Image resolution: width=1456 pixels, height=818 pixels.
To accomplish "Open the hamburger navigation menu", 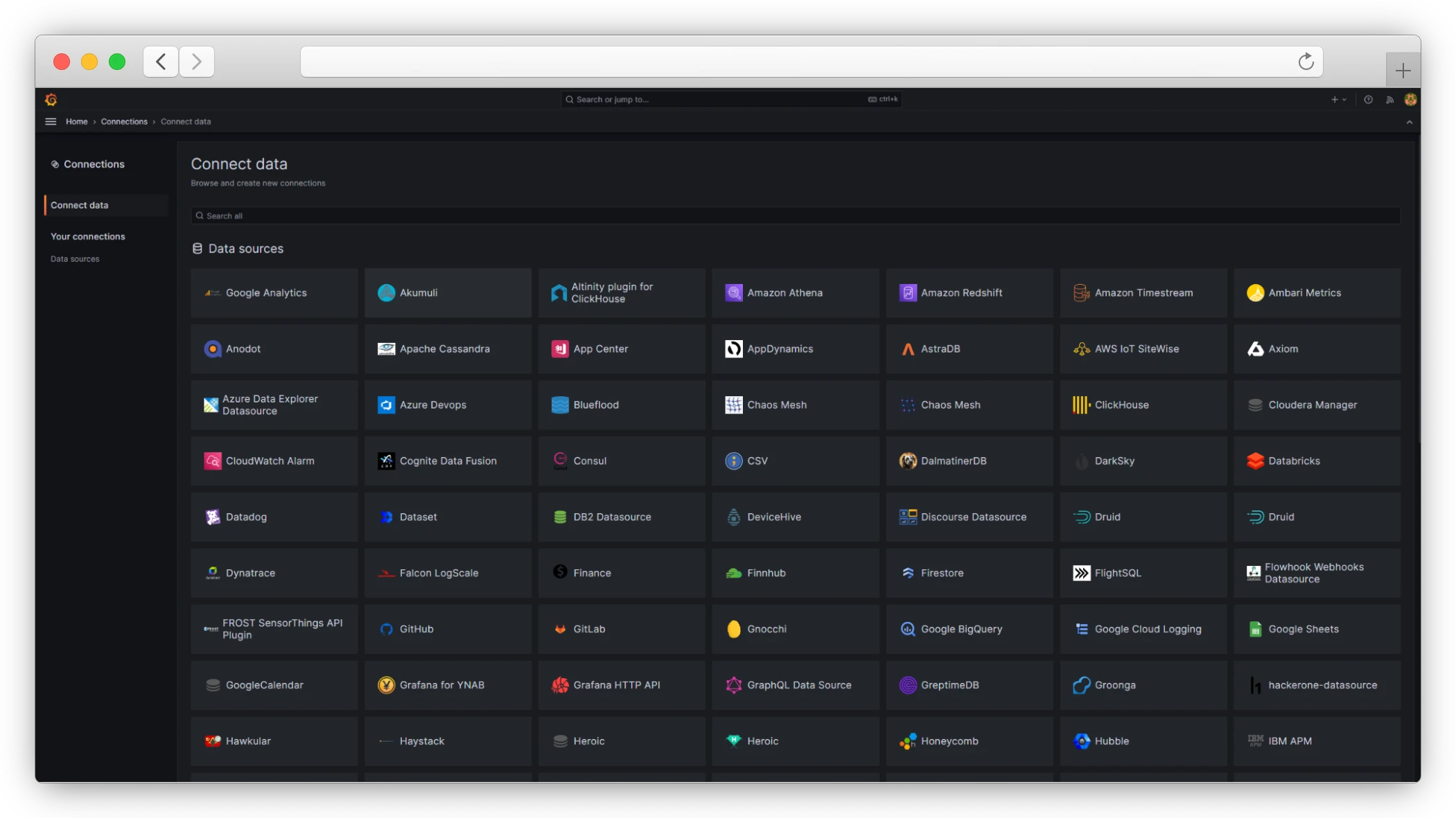I will pos(50,121).
